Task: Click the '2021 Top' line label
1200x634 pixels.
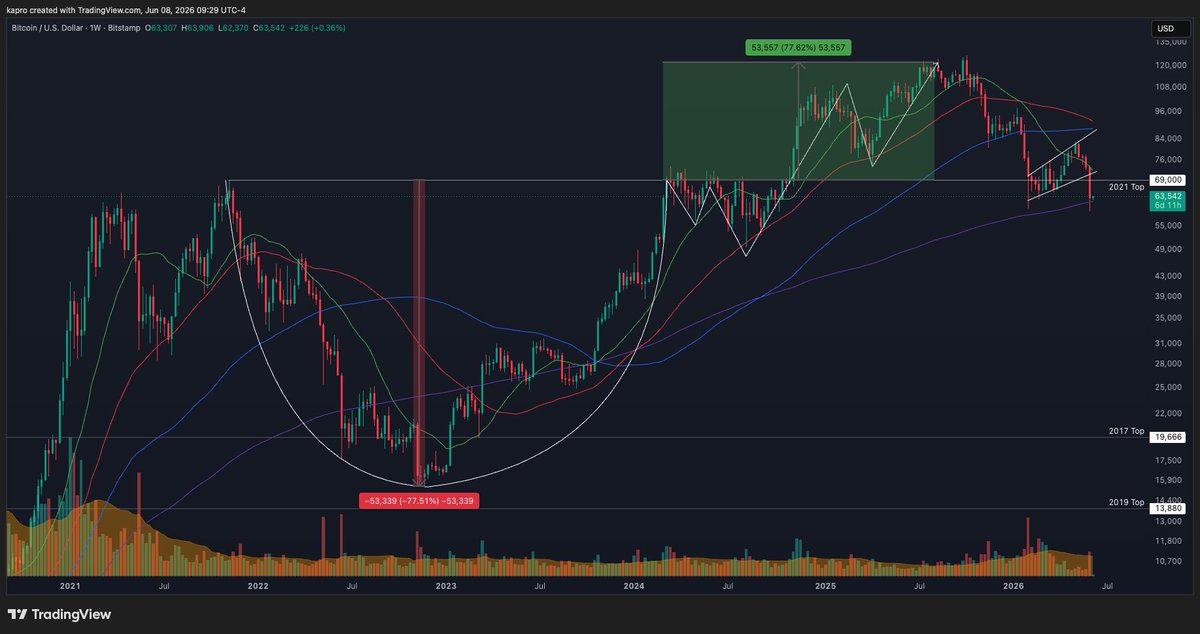Action: [x=1126, y=187]
